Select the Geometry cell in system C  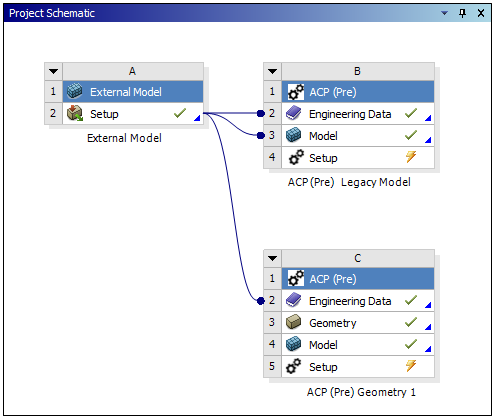358,323
